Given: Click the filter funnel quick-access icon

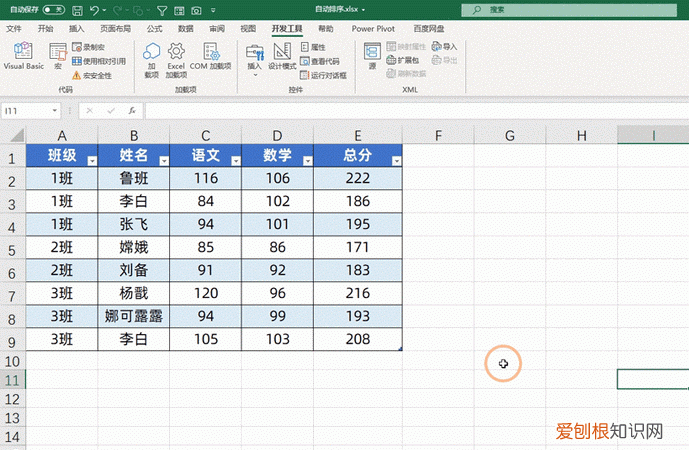Looking at the screenshot, I should click(162, 10).
